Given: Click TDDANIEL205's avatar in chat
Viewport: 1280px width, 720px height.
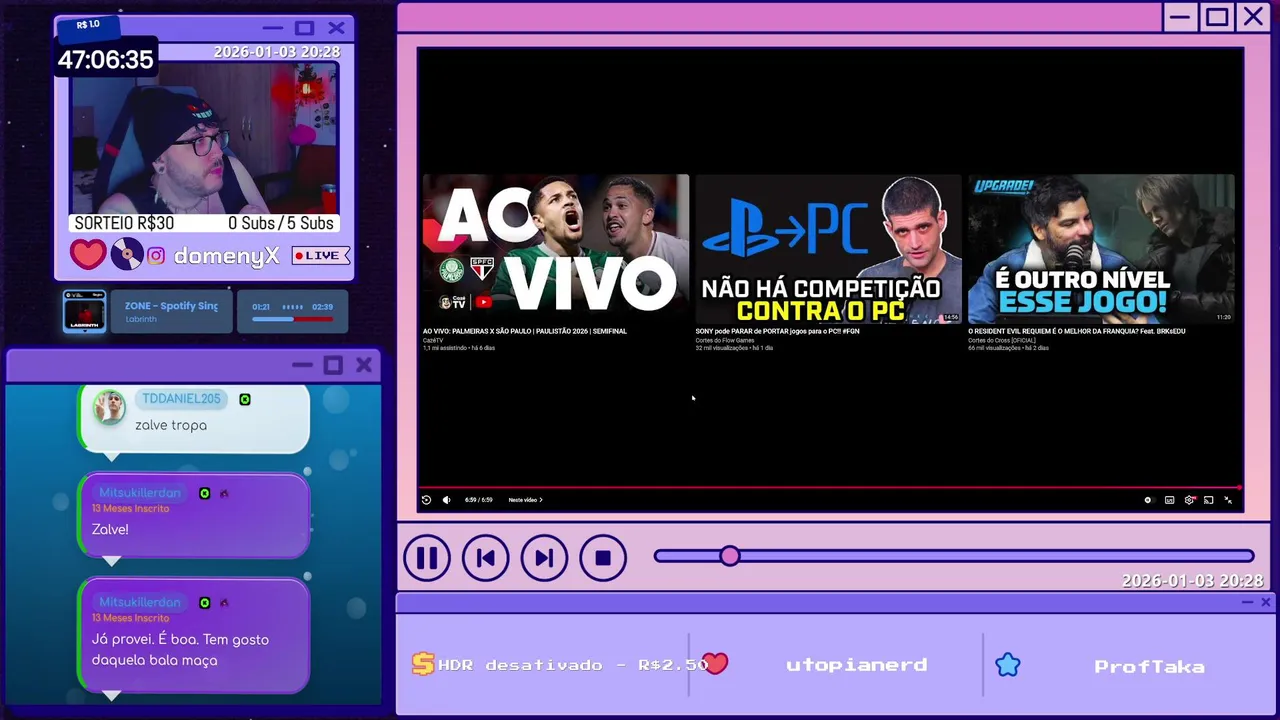Looking at the screenshot, I should pyautogui.click(x=109, y=407).
